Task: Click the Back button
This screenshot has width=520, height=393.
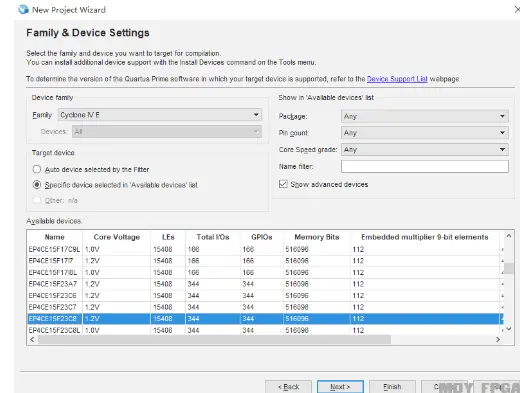Action: pos(288,387)
